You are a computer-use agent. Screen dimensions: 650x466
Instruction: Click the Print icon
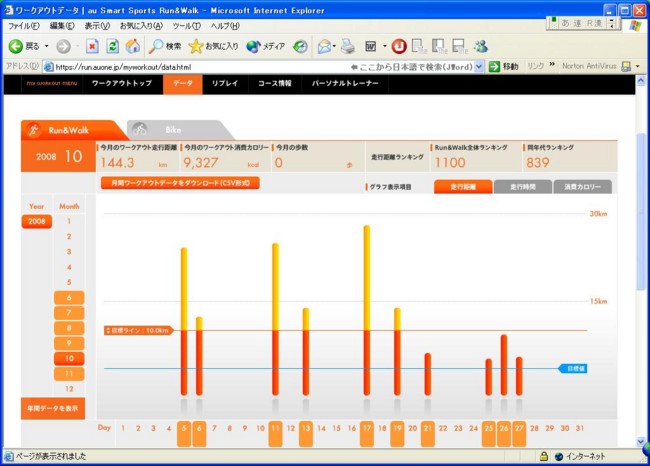[348, 46]
